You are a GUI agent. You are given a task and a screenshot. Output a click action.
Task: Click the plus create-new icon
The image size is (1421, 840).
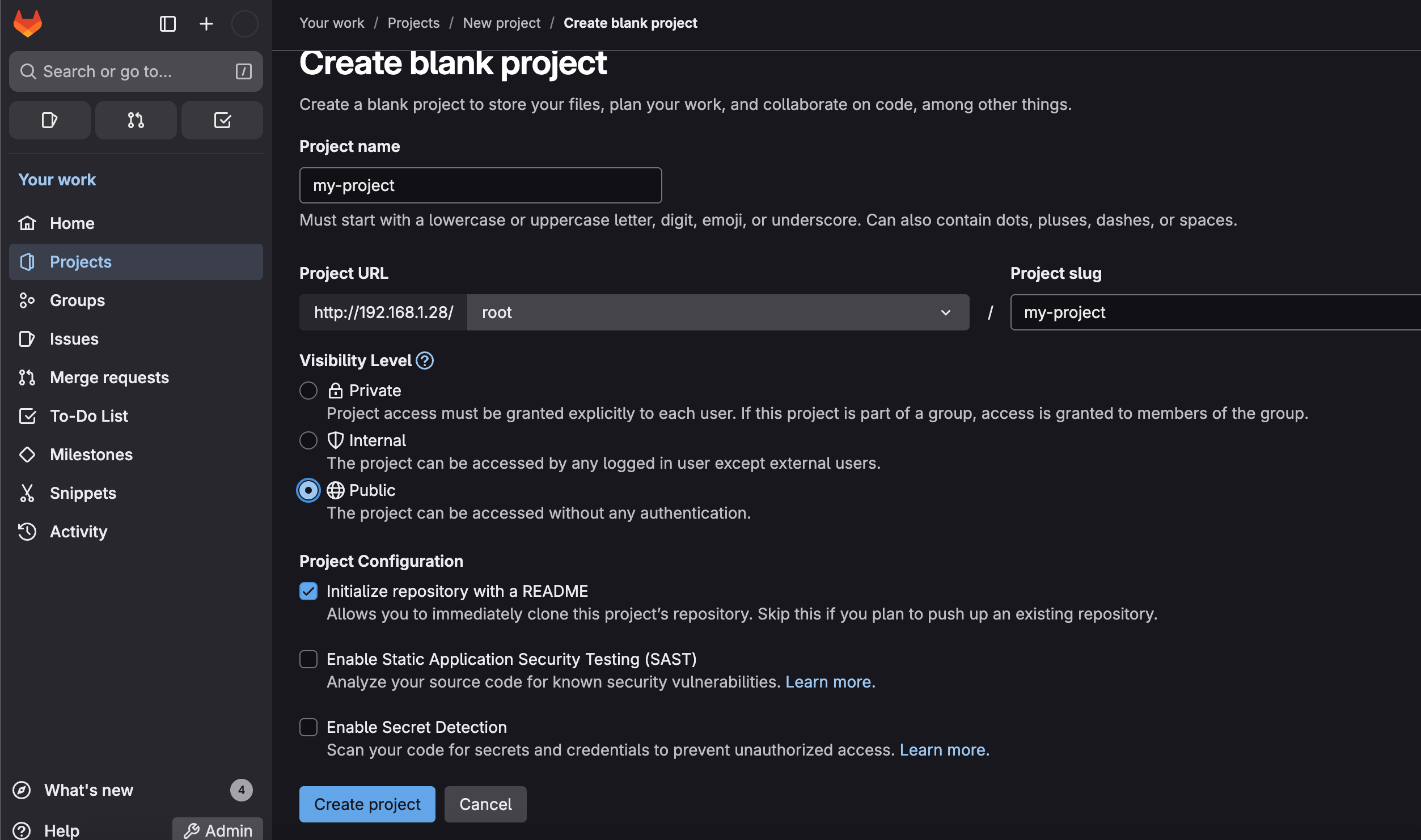206,24
